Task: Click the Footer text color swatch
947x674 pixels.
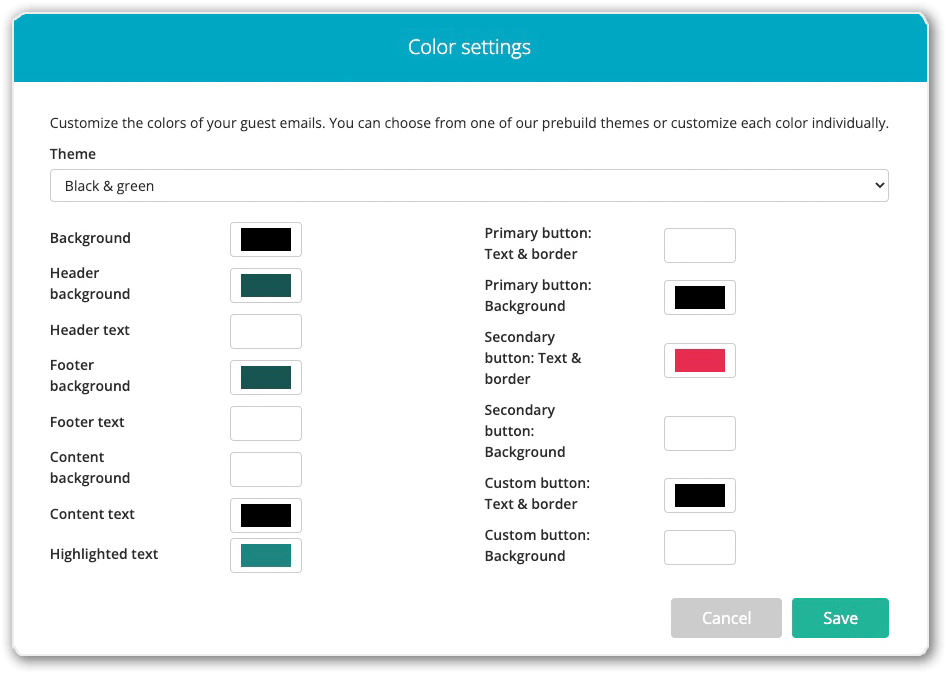Action: coord(265,423)
